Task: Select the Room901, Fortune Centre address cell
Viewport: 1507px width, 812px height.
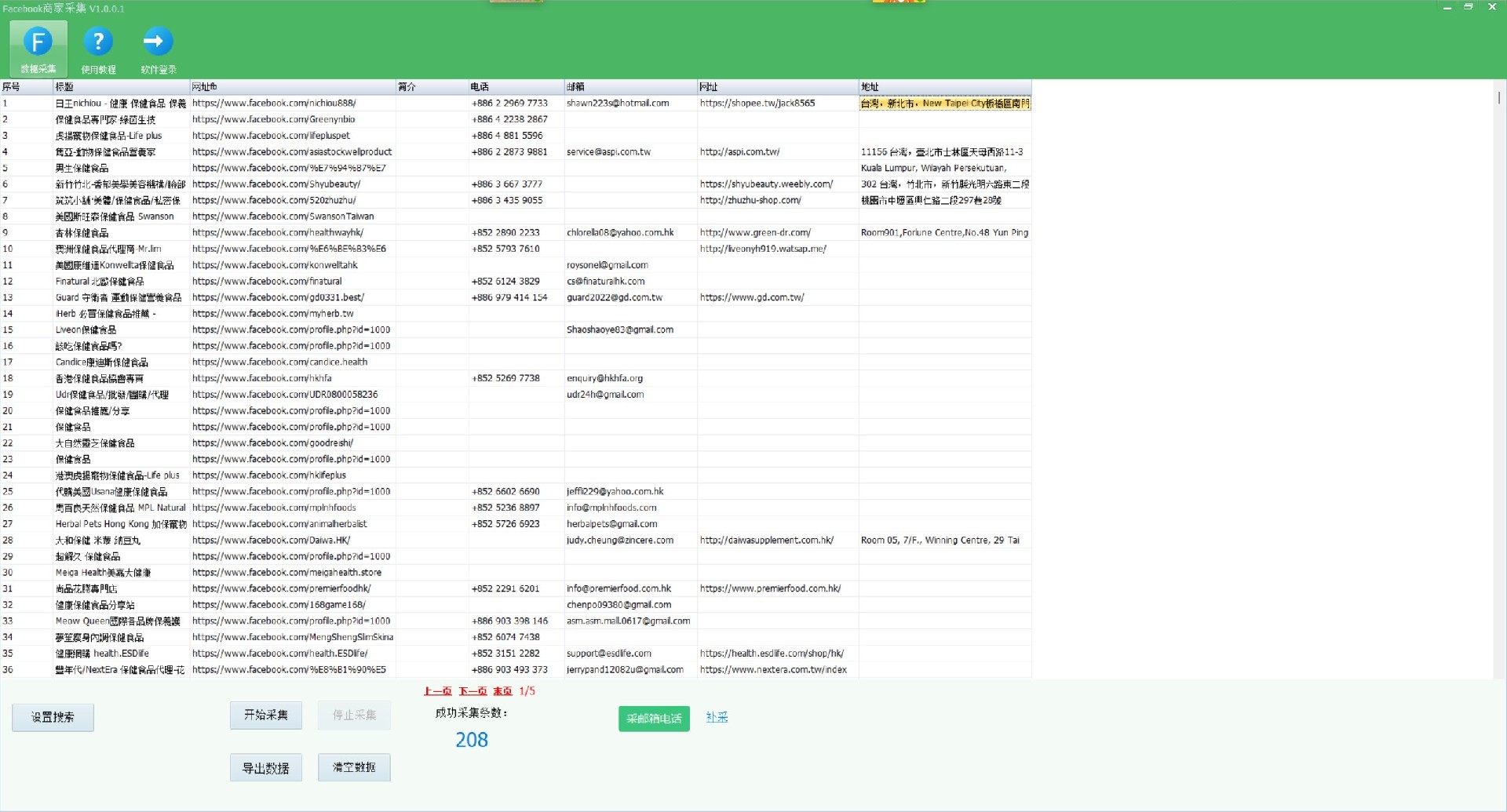Action: pos(945,233)
